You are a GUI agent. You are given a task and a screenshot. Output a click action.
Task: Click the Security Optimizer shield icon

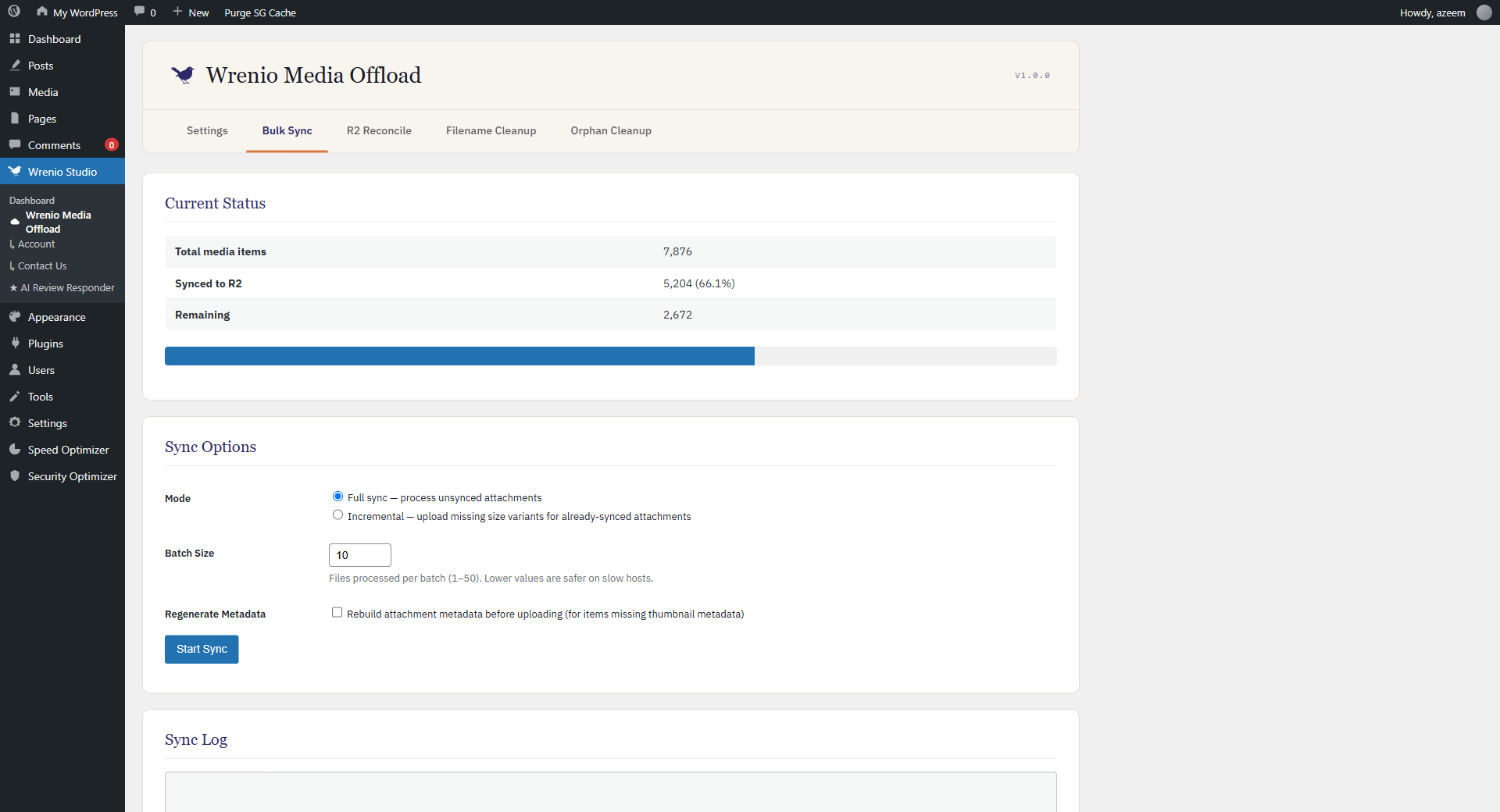pyautogui.click(x=15, y=475)
